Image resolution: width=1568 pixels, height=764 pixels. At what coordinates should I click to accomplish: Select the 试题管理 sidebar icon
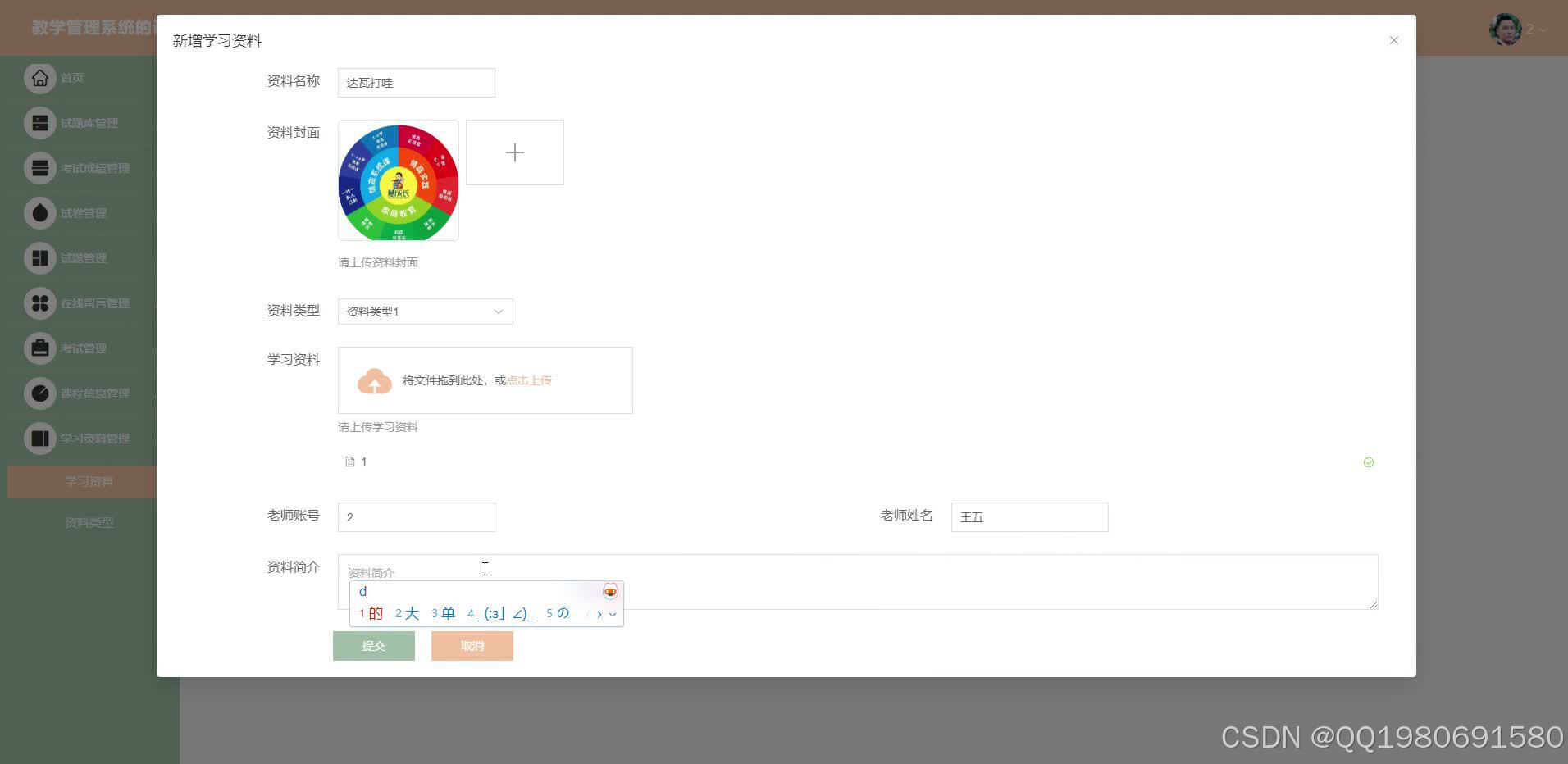tap(39, 257)
